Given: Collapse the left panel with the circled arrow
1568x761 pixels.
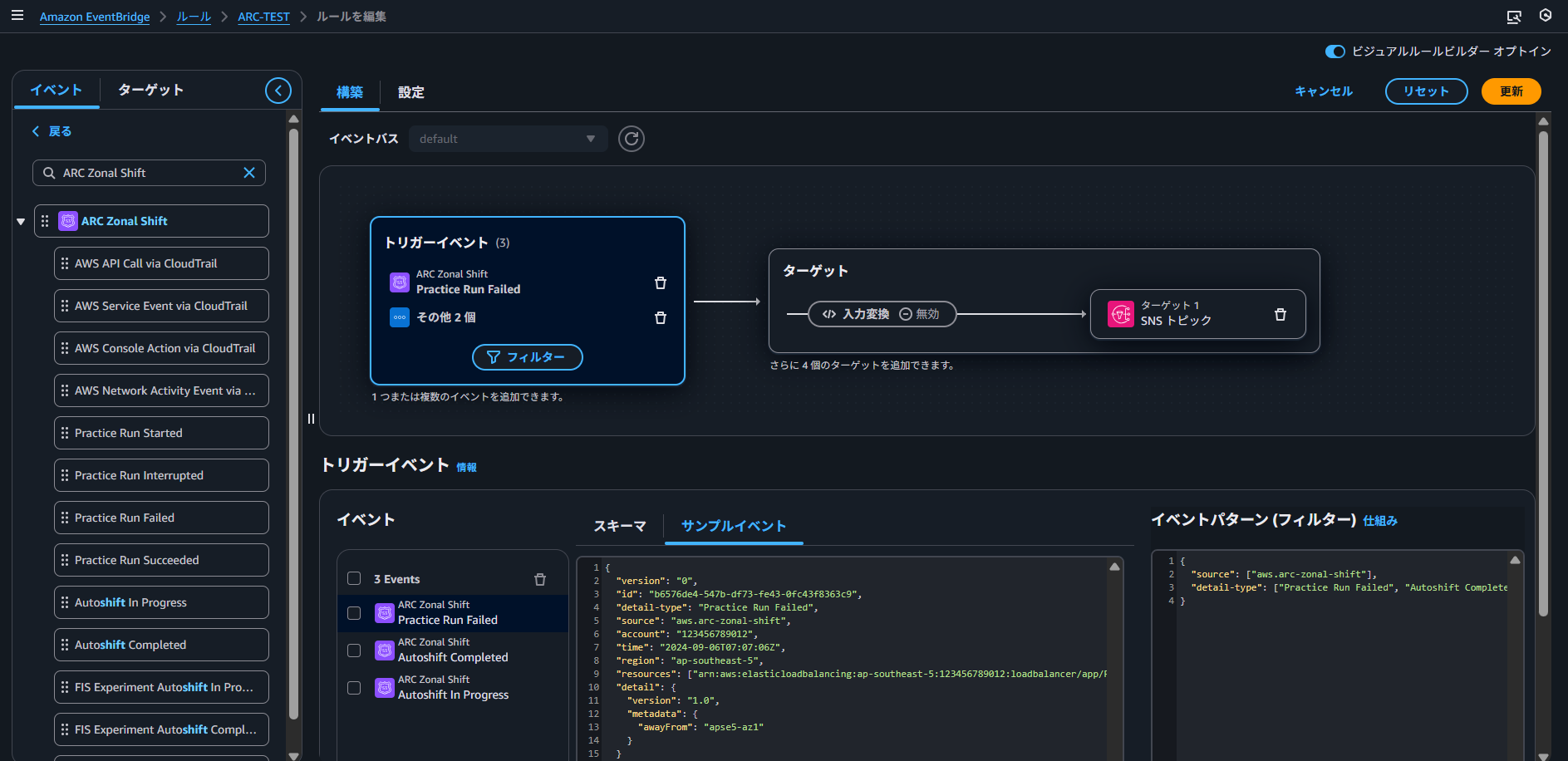Looking at the screenshot, I should pyautogui.click(x=278, y=91).
